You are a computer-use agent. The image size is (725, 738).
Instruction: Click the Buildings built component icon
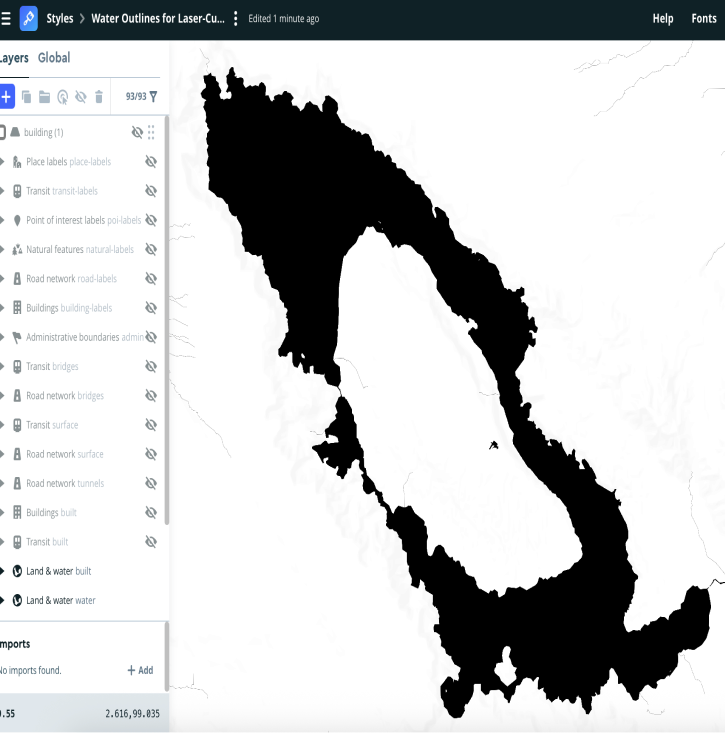click(x=17, y=513)
